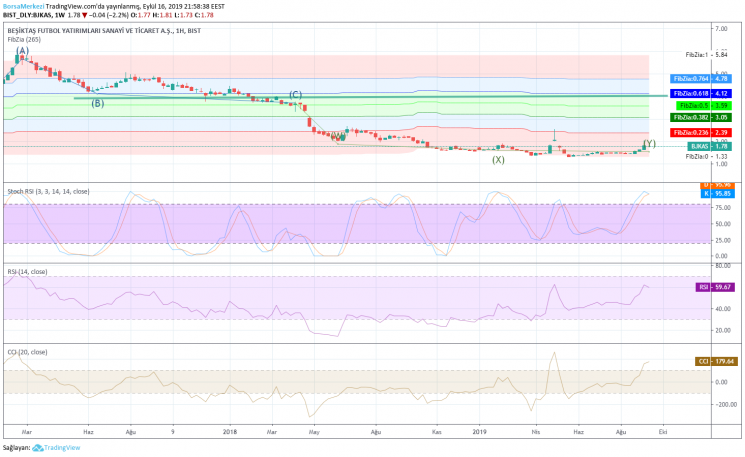This screenshot has height=457, width=745.
Task: Select the (C) wave label
Action: pyautogui.click(x=296, y=95)
